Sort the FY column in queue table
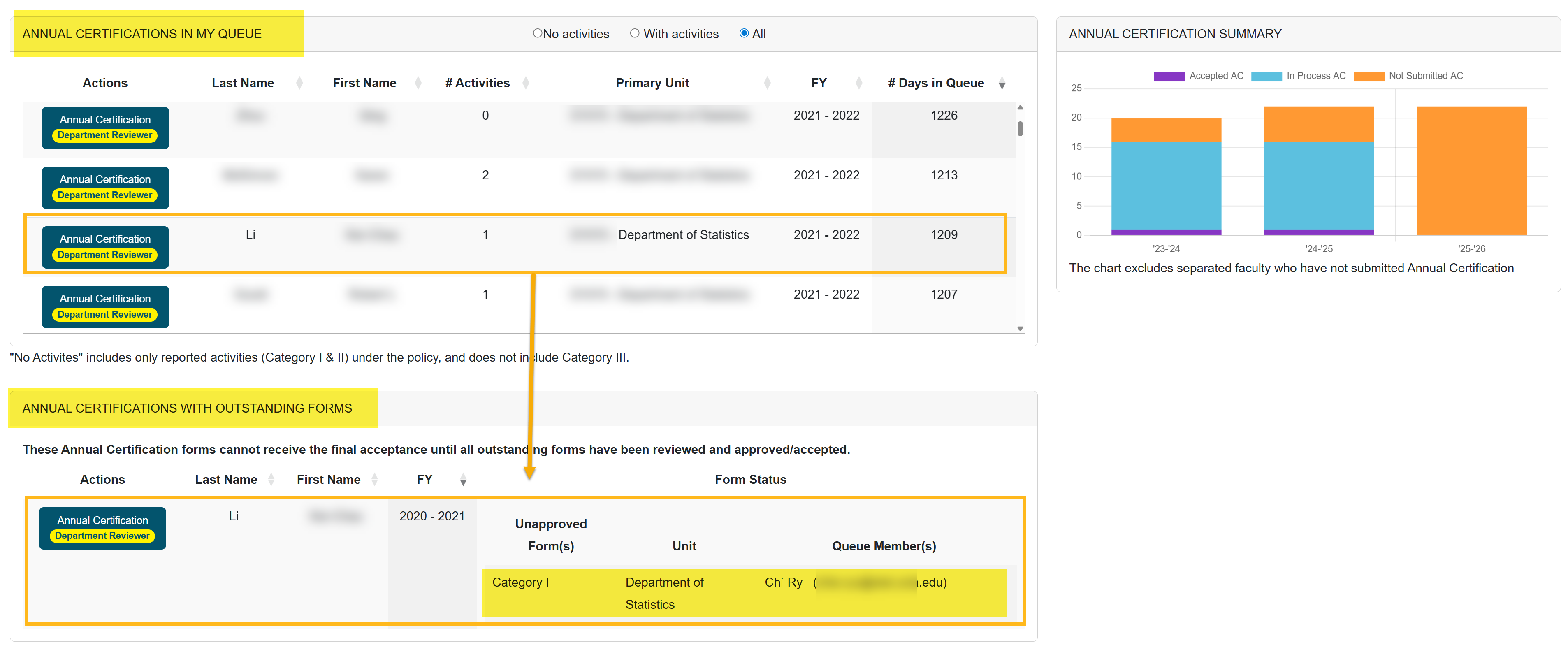 859,83
